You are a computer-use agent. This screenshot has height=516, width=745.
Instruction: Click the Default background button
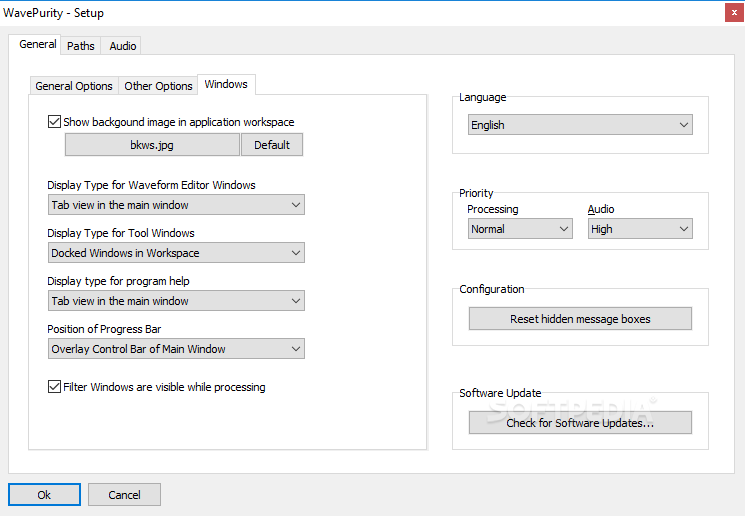coord(272,145)
